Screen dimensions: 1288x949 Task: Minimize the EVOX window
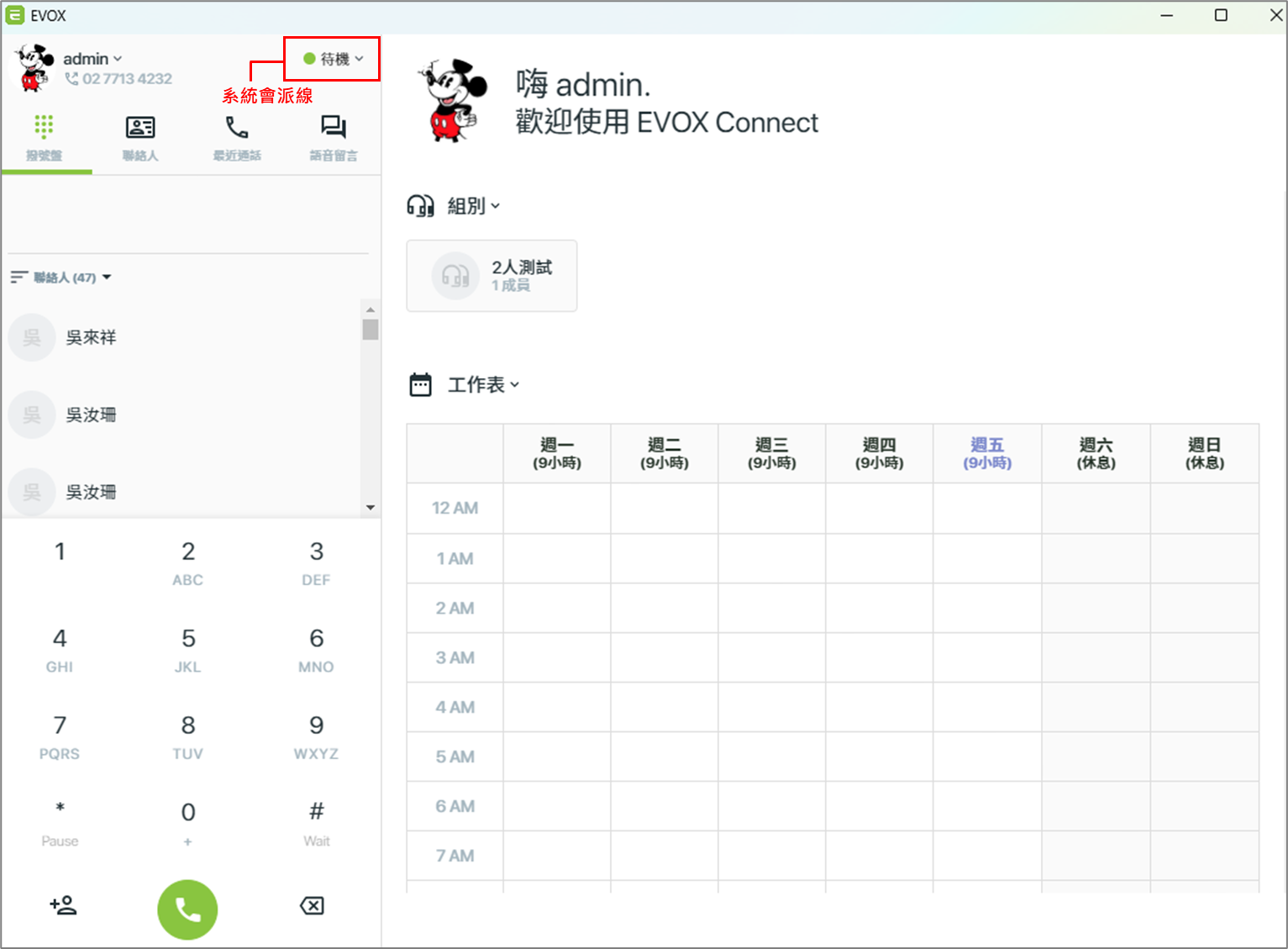[x=1167, y=15]
